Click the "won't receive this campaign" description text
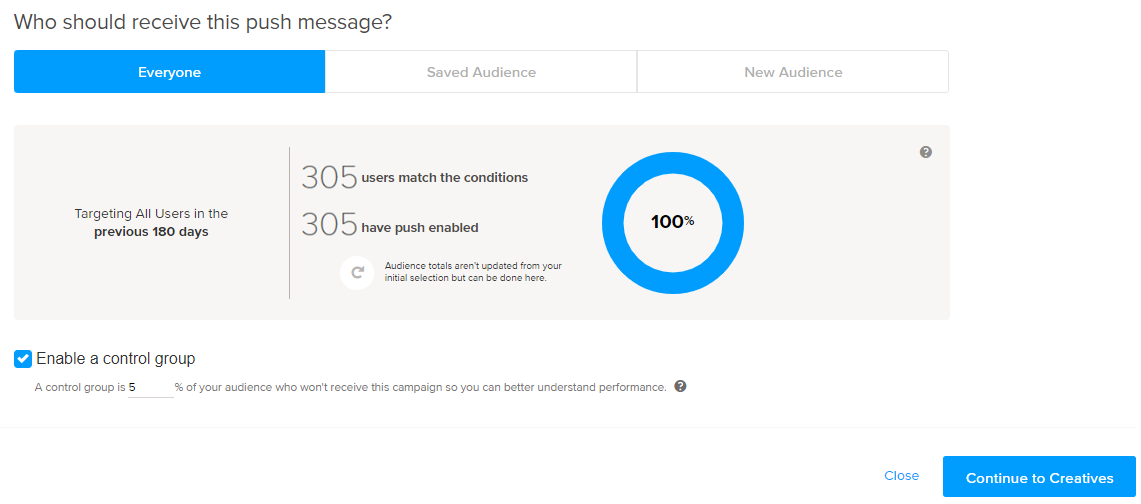The image size is (1141, 504). click(420, 387)
